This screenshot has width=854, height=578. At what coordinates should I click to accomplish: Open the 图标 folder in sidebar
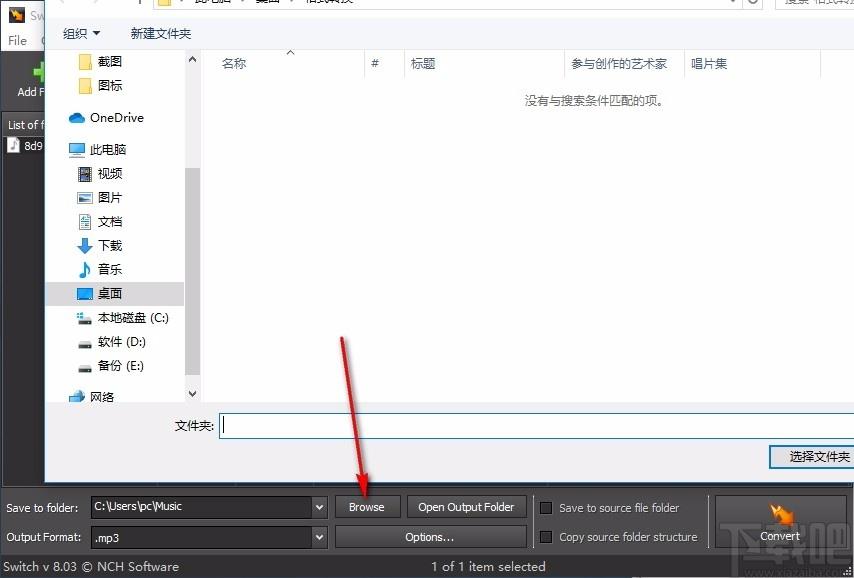[x=109, y=86]
